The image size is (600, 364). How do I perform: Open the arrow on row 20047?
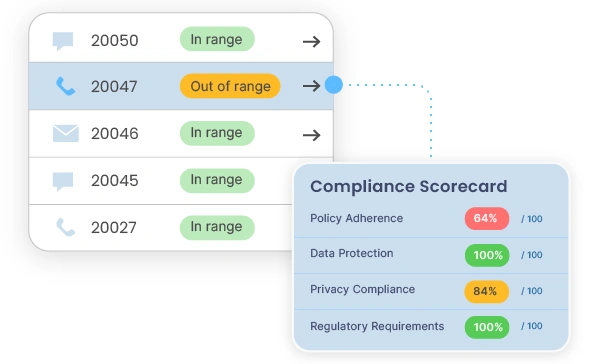pyautogui.click(x=311, y=86)
